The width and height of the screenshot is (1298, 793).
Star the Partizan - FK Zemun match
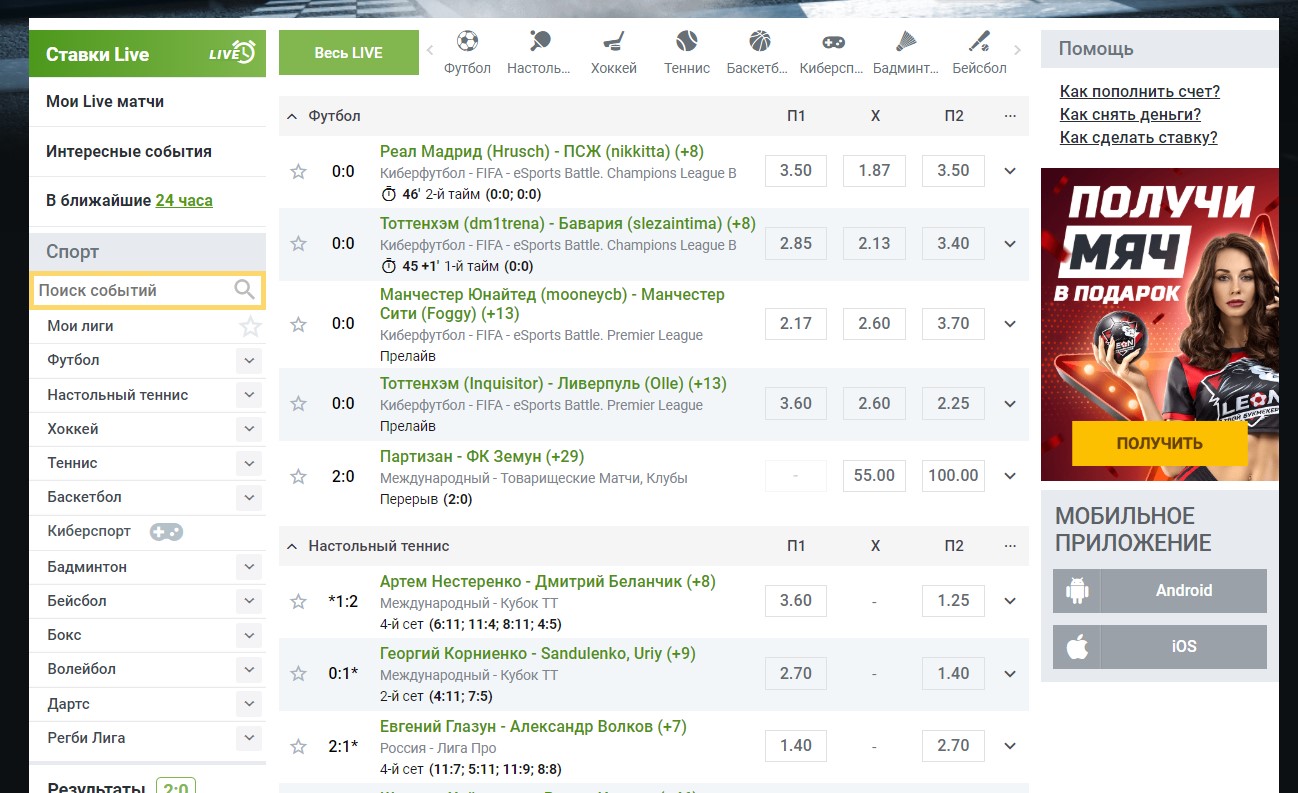click(x=298, y=477)
